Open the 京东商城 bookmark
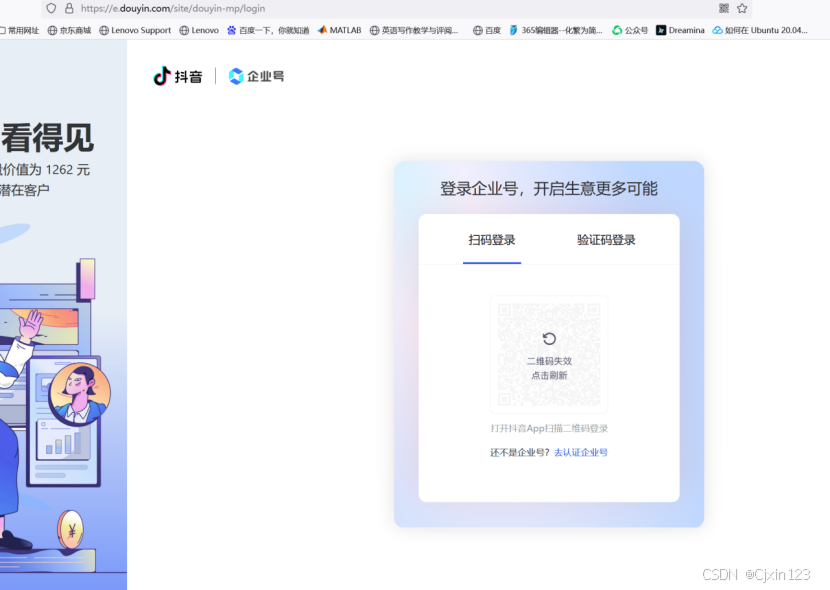 click(x=69, y=30)
